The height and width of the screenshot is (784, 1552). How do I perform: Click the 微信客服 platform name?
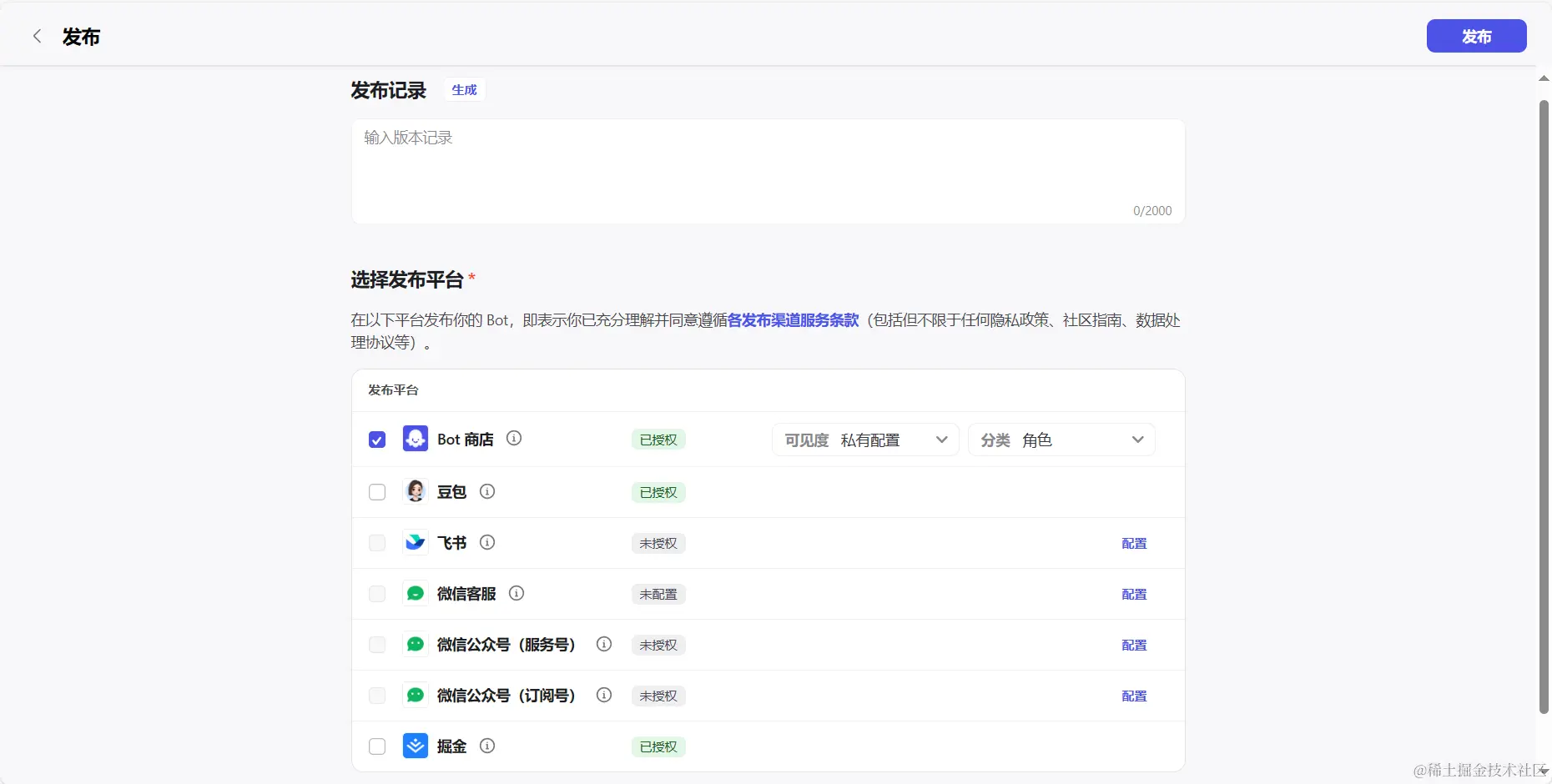coord(466,594)
